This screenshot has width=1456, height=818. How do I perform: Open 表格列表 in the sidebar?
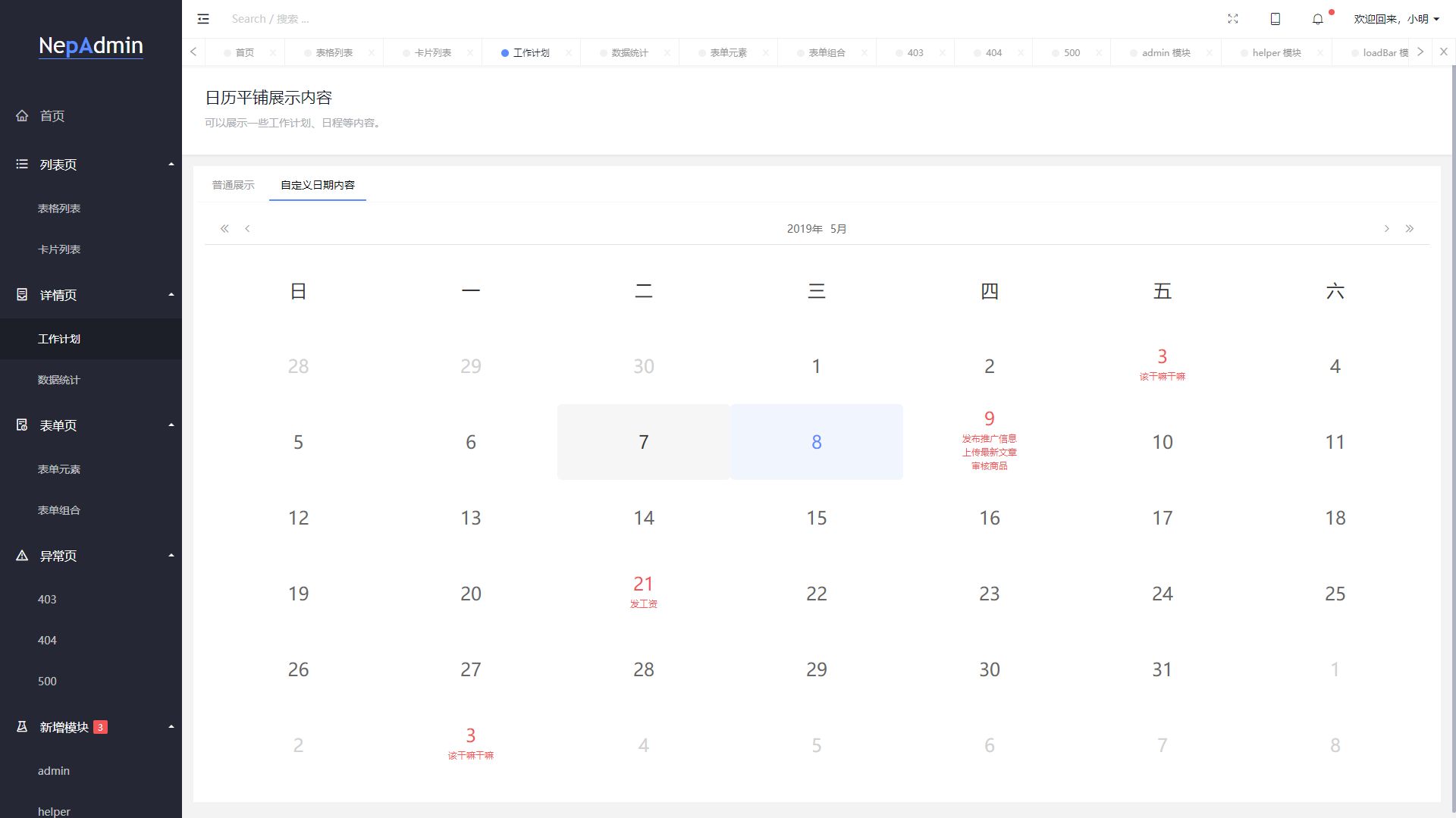[x=91, y=208]
